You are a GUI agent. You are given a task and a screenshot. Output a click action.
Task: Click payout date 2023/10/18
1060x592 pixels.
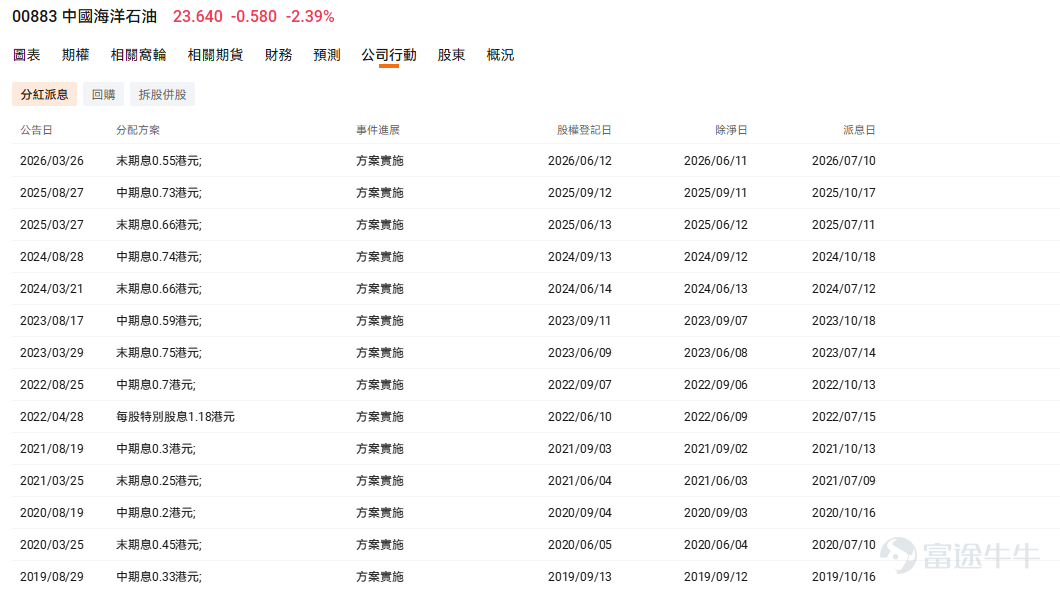click(844, 320)
